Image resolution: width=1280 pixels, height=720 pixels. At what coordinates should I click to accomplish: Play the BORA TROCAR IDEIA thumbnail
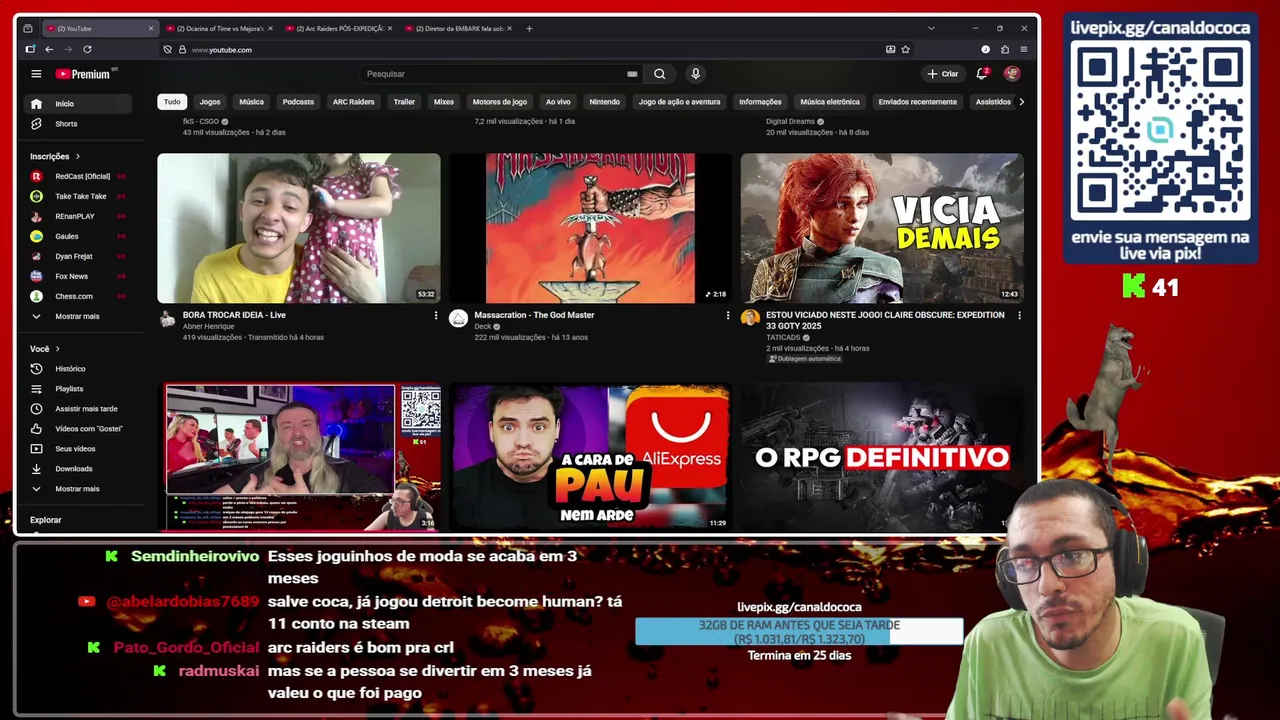(x=299, y=228)
